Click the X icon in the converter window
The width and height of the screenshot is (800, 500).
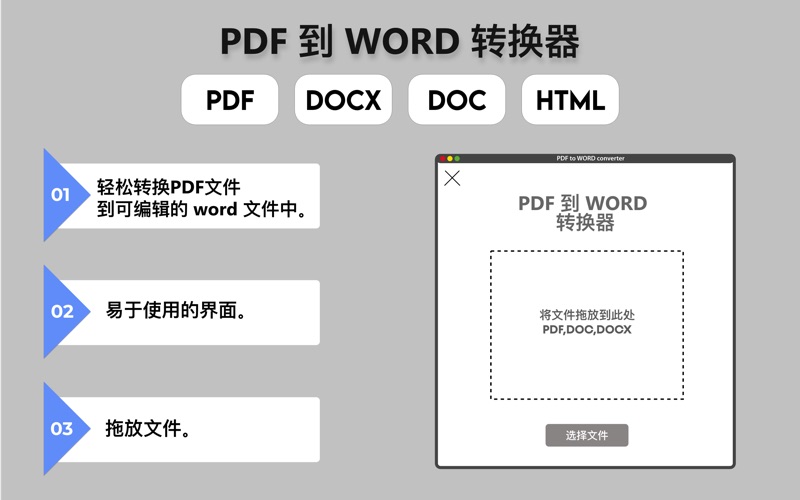[x=452, y=178]
